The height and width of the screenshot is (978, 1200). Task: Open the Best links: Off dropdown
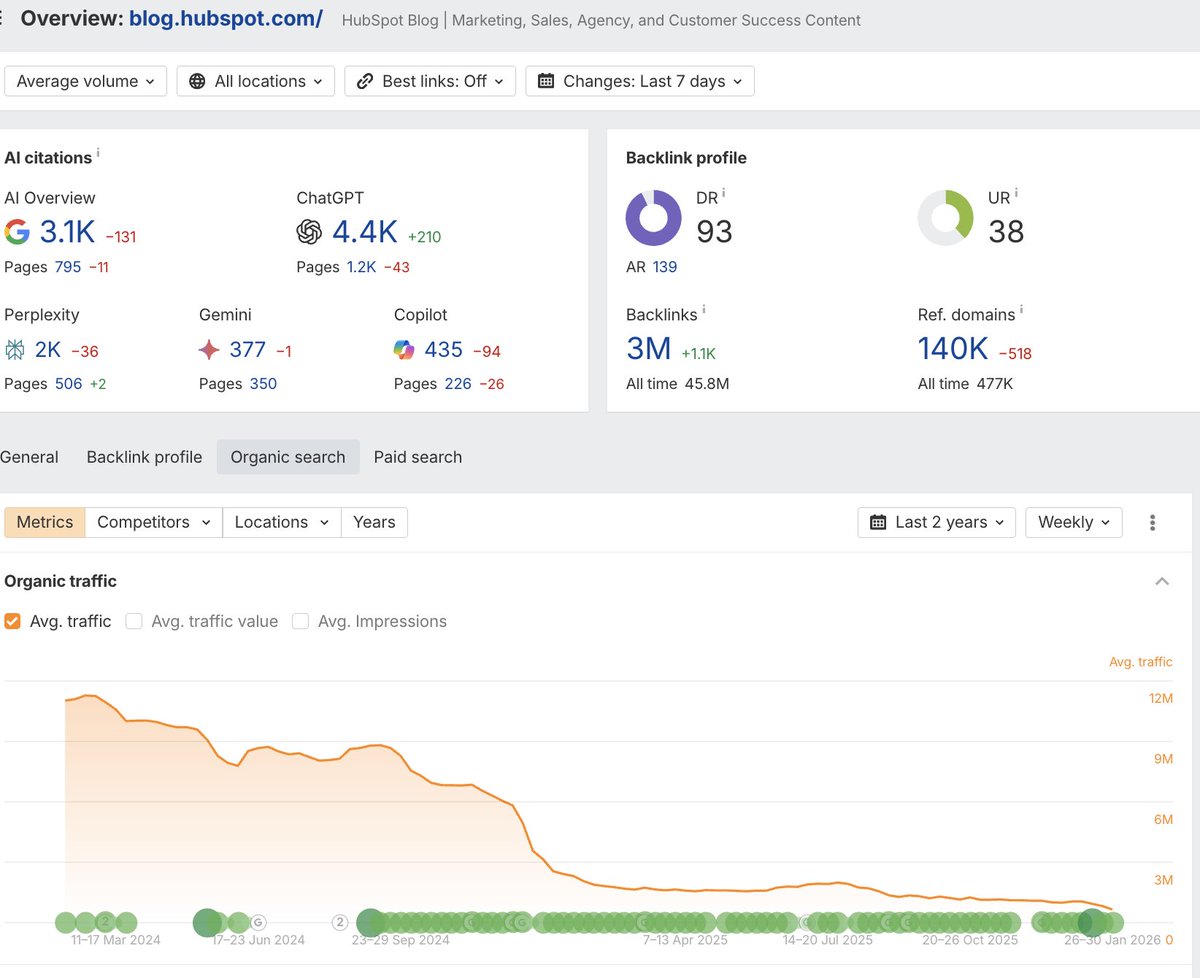(x=430, y=81)
